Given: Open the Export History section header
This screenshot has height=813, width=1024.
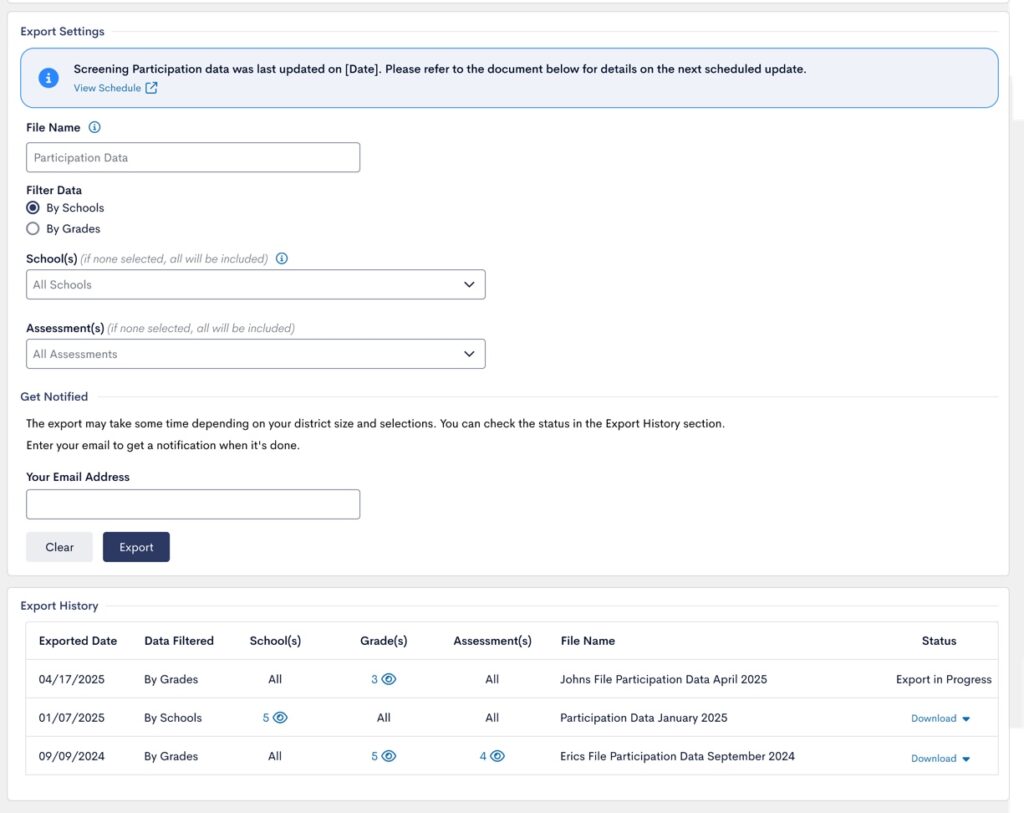Looking at the screenshot, I should point(60,605).
